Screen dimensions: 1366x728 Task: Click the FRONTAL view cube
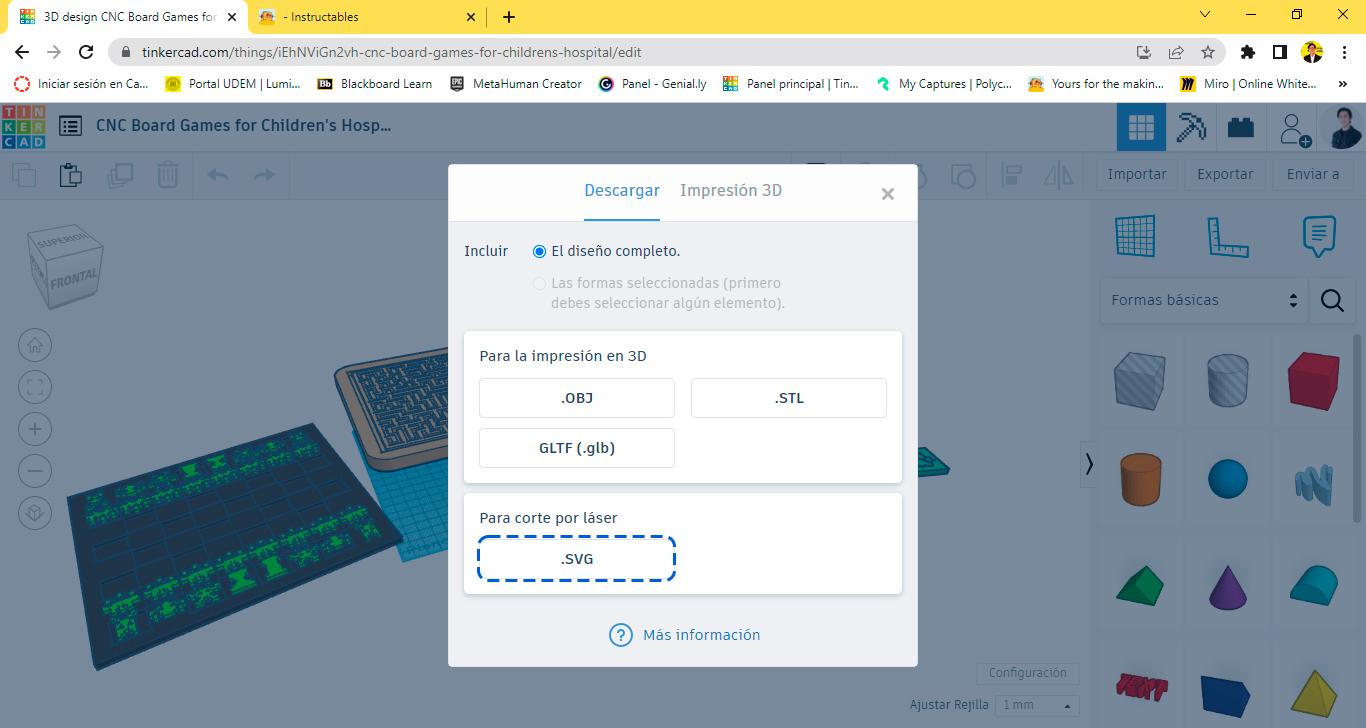click(73, 278)
